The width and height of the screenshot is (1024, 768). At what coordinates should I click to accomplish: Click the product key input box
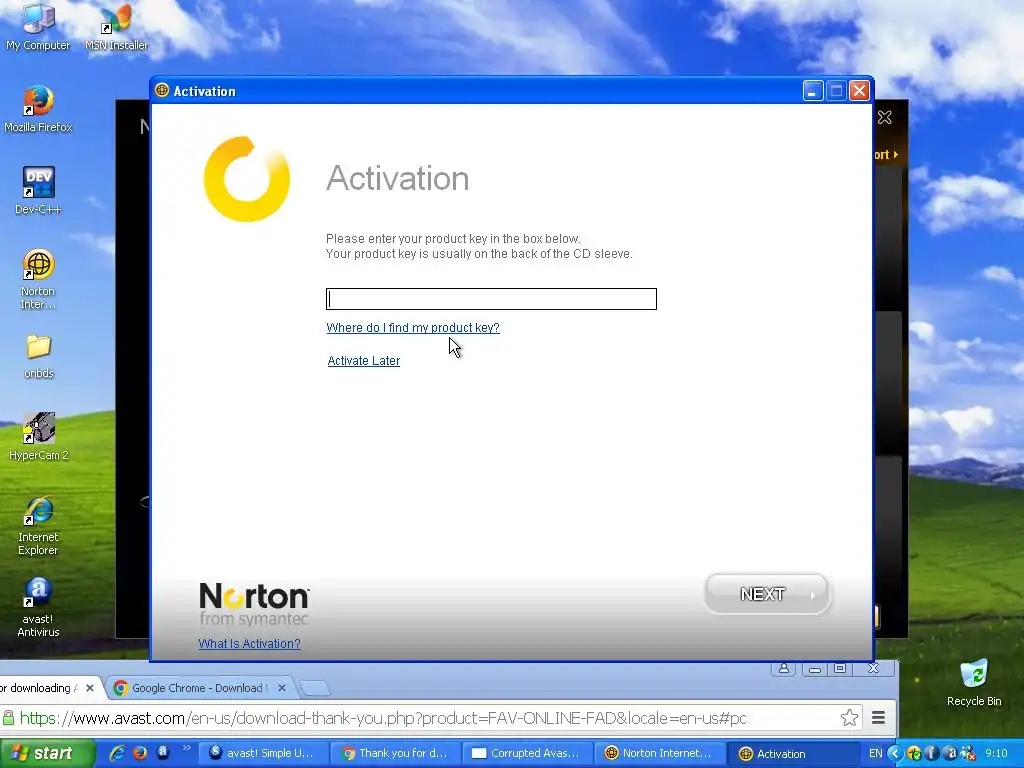491,299
